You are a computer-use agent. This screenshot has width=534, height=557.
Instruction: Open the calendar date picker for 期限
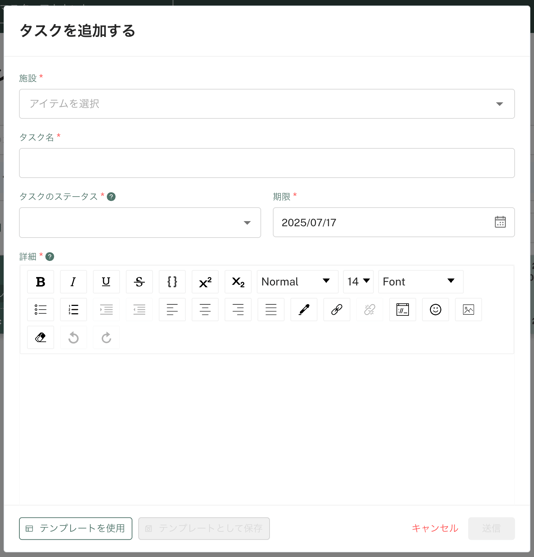[x=500, y=222]
